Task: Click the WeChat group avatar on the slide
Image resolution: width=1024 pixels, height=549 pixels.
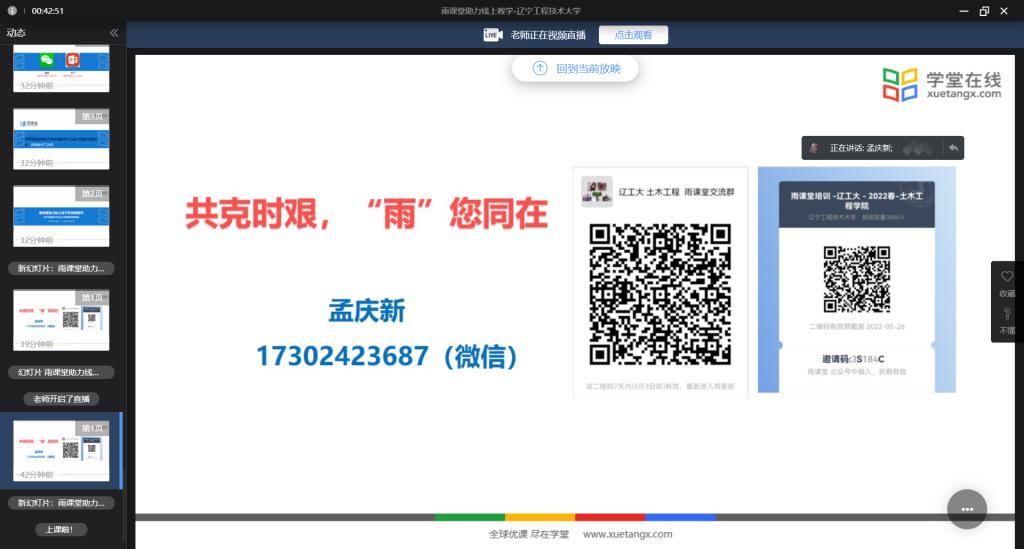Action: tap(597, 191)
